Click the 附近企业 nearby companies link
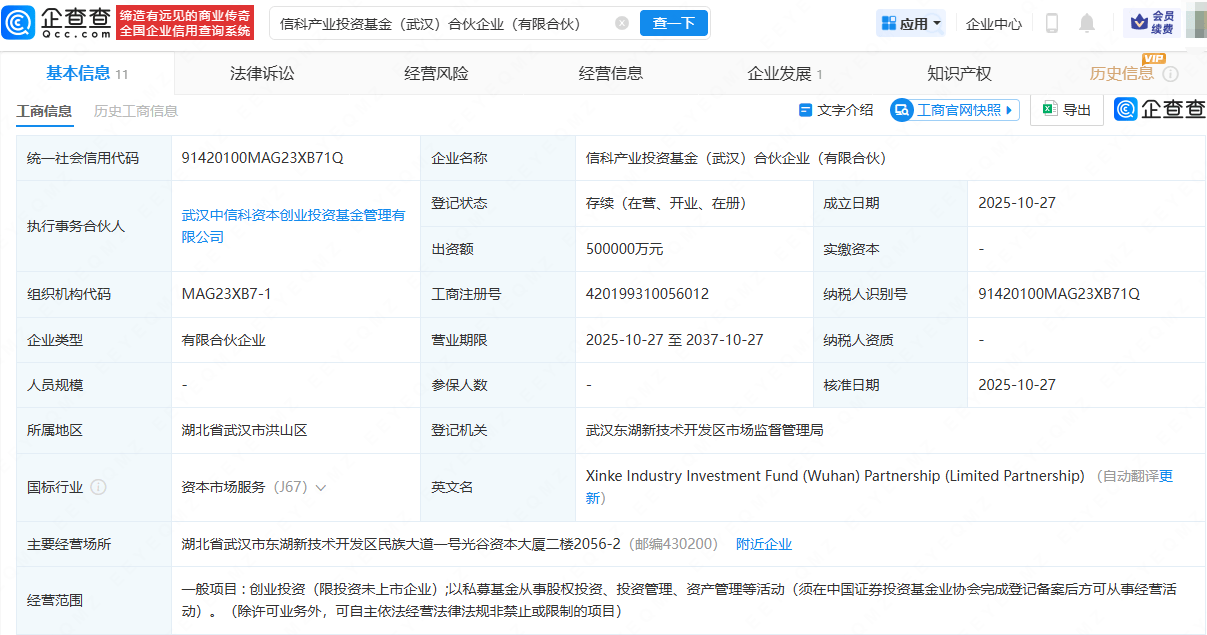 coord(763,544)
